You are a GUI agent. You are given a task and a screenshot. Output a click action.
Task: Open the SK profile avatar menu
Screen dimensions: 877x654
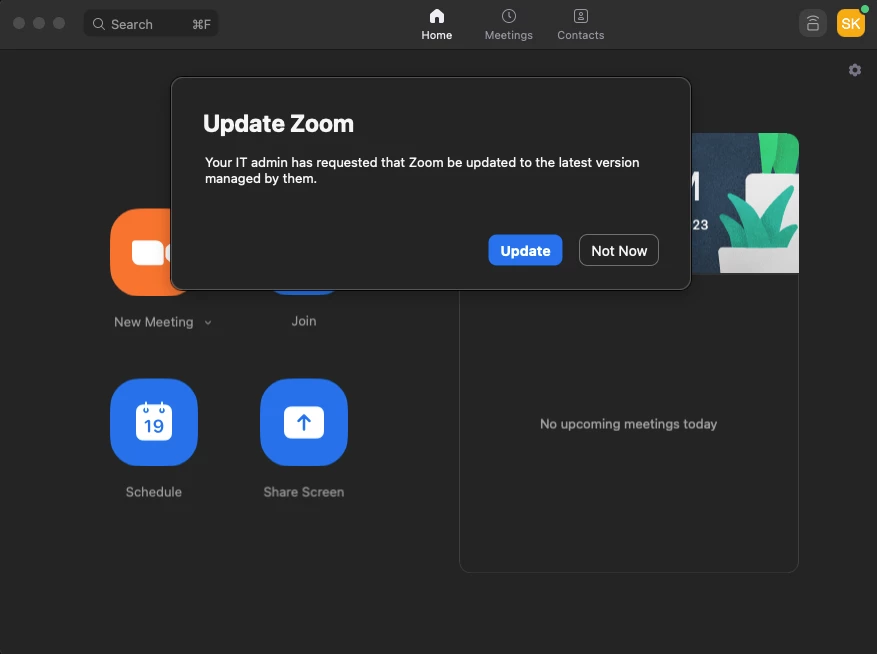coord(850,23)
